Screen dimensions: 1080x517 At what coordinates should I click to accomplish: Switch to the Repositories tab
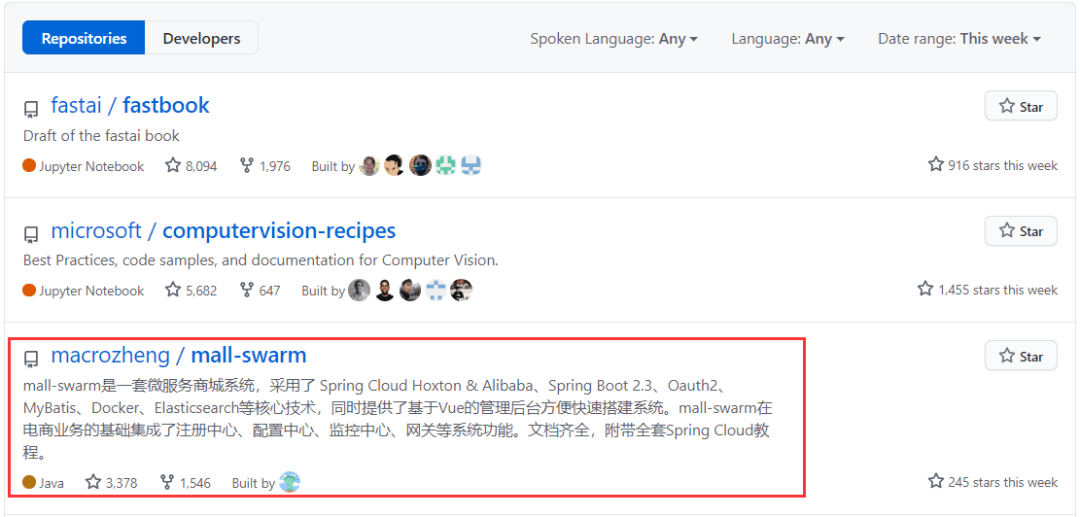(84, 38)
